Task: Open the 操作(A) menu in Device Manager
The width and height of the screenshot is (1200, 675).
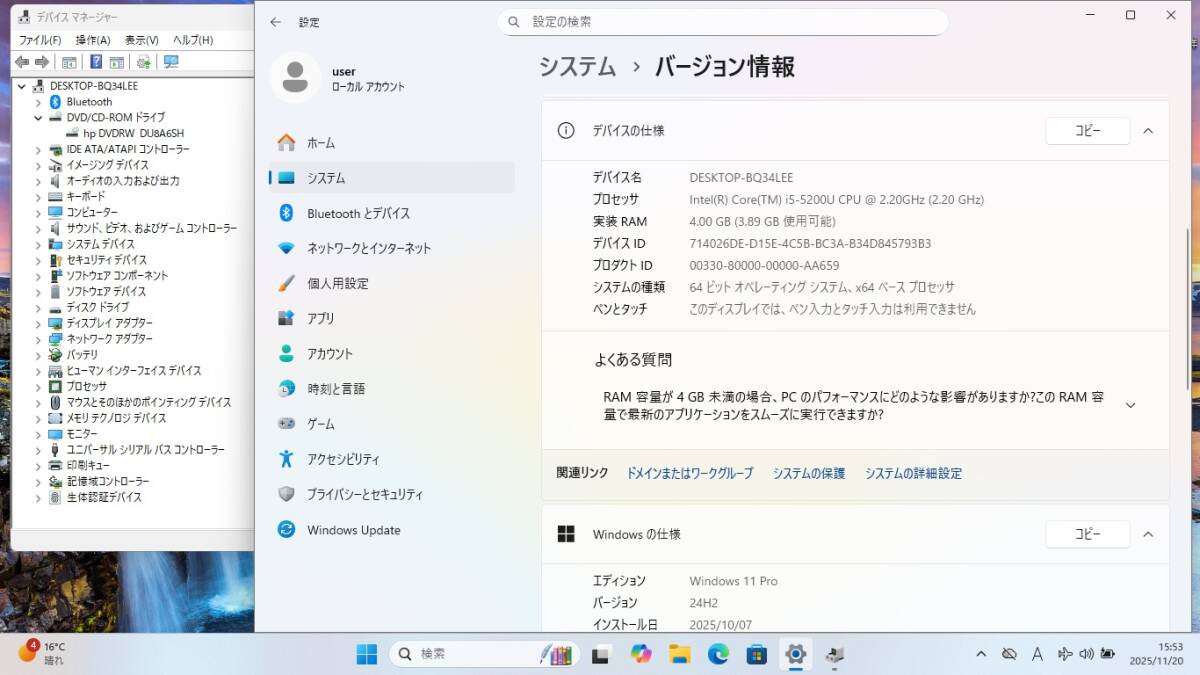Action: coord(93,40)
